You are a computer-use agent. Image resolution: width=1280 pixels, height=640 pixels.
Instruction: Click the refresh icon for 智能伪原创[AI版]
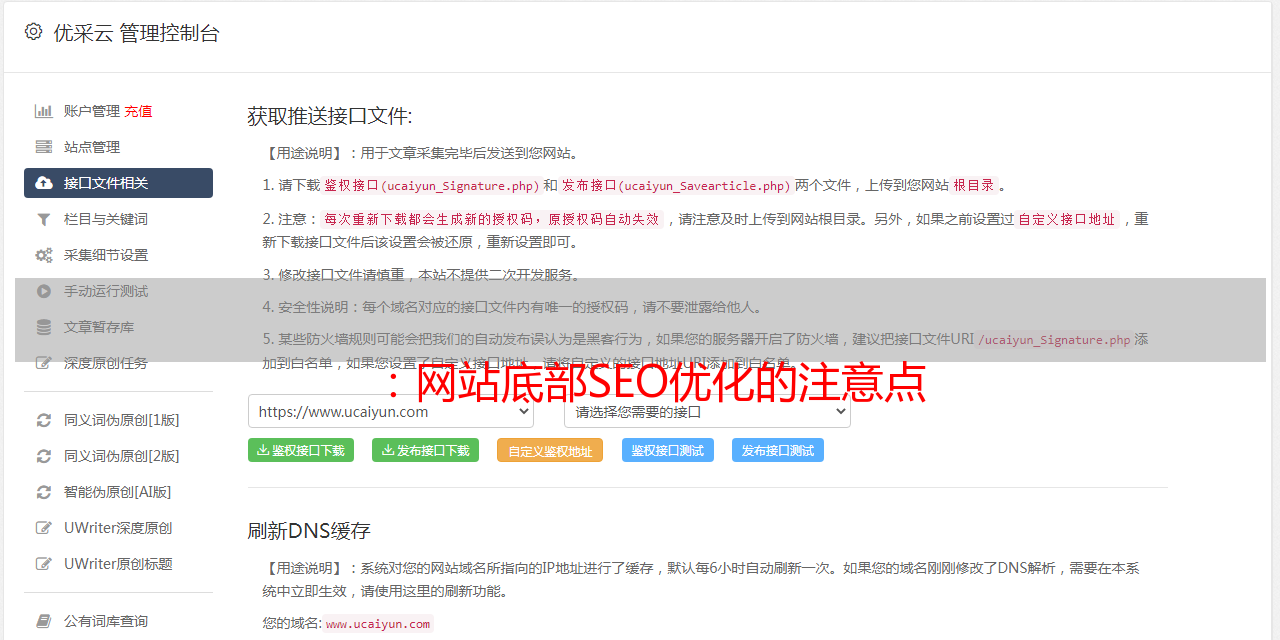(x=44, y=492)
